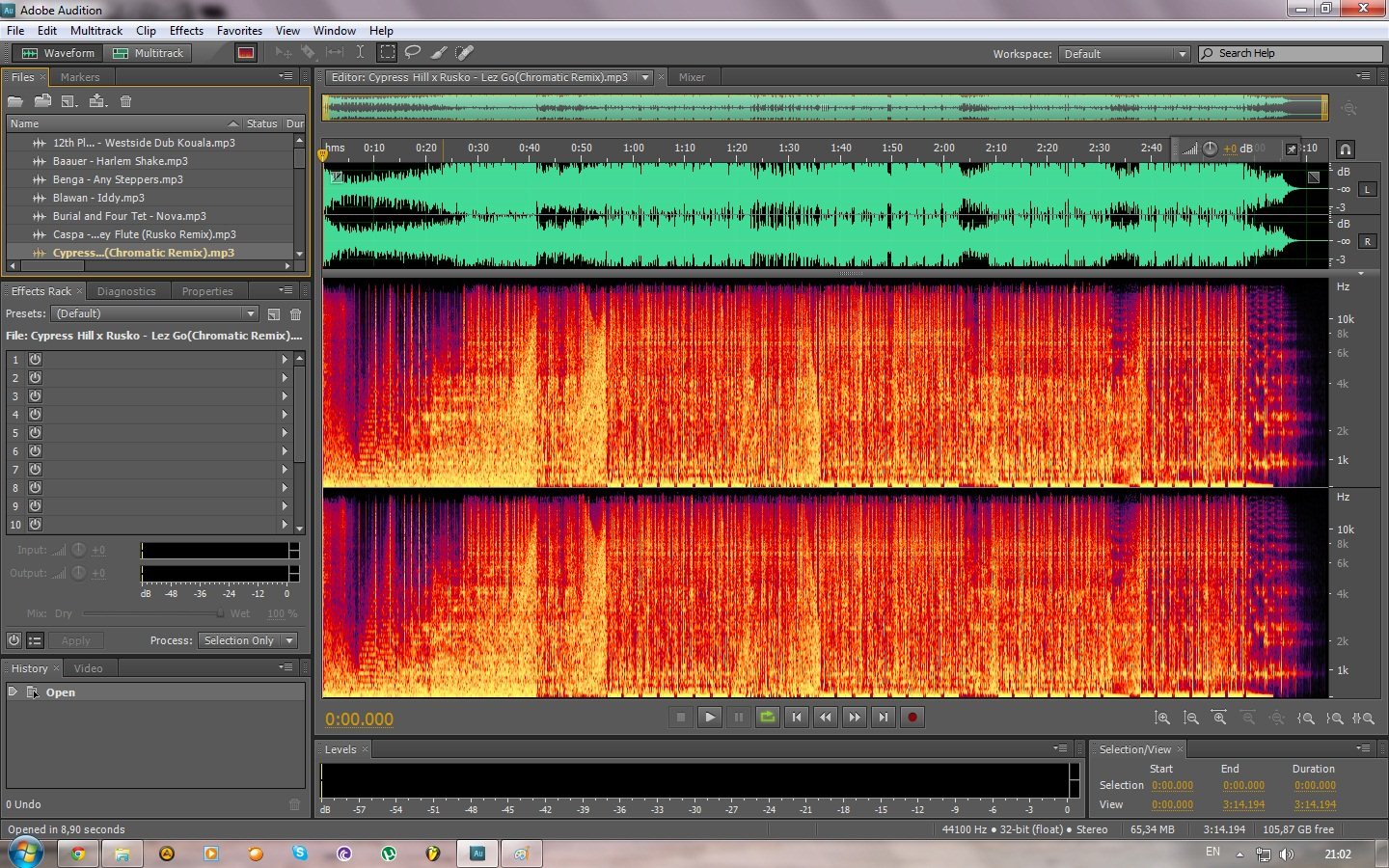Zoom in at out-point icon
The image size is (1389, 868).
1335,718
